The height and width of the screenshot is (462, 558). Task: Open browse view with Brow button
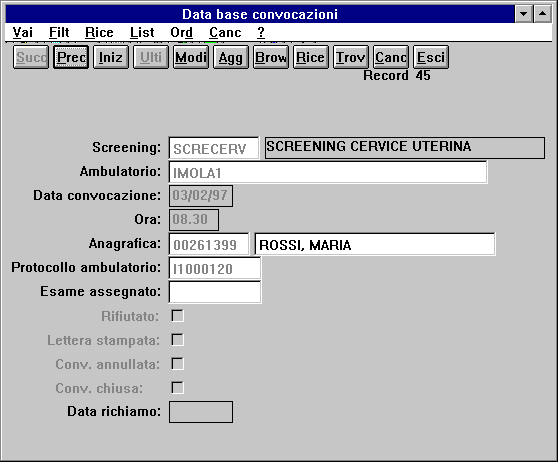point(270,57)
